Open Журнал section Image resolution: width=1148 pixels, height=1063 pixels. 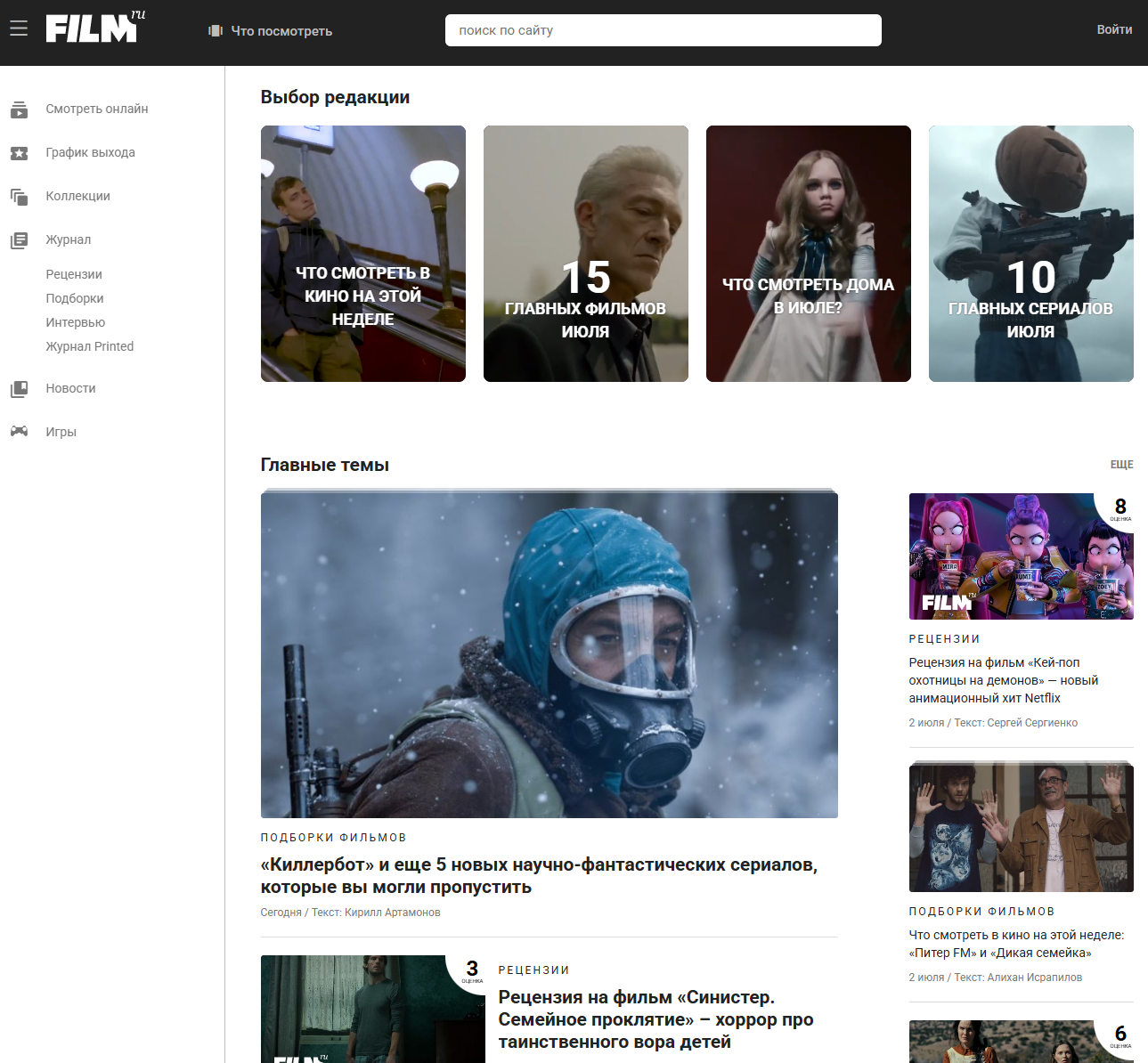point(69,239)
